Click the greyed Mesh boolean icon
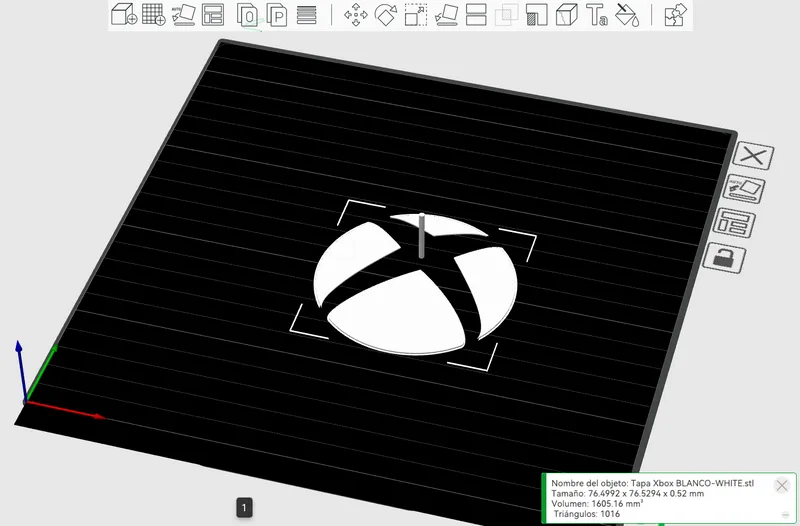 point(507,14)
